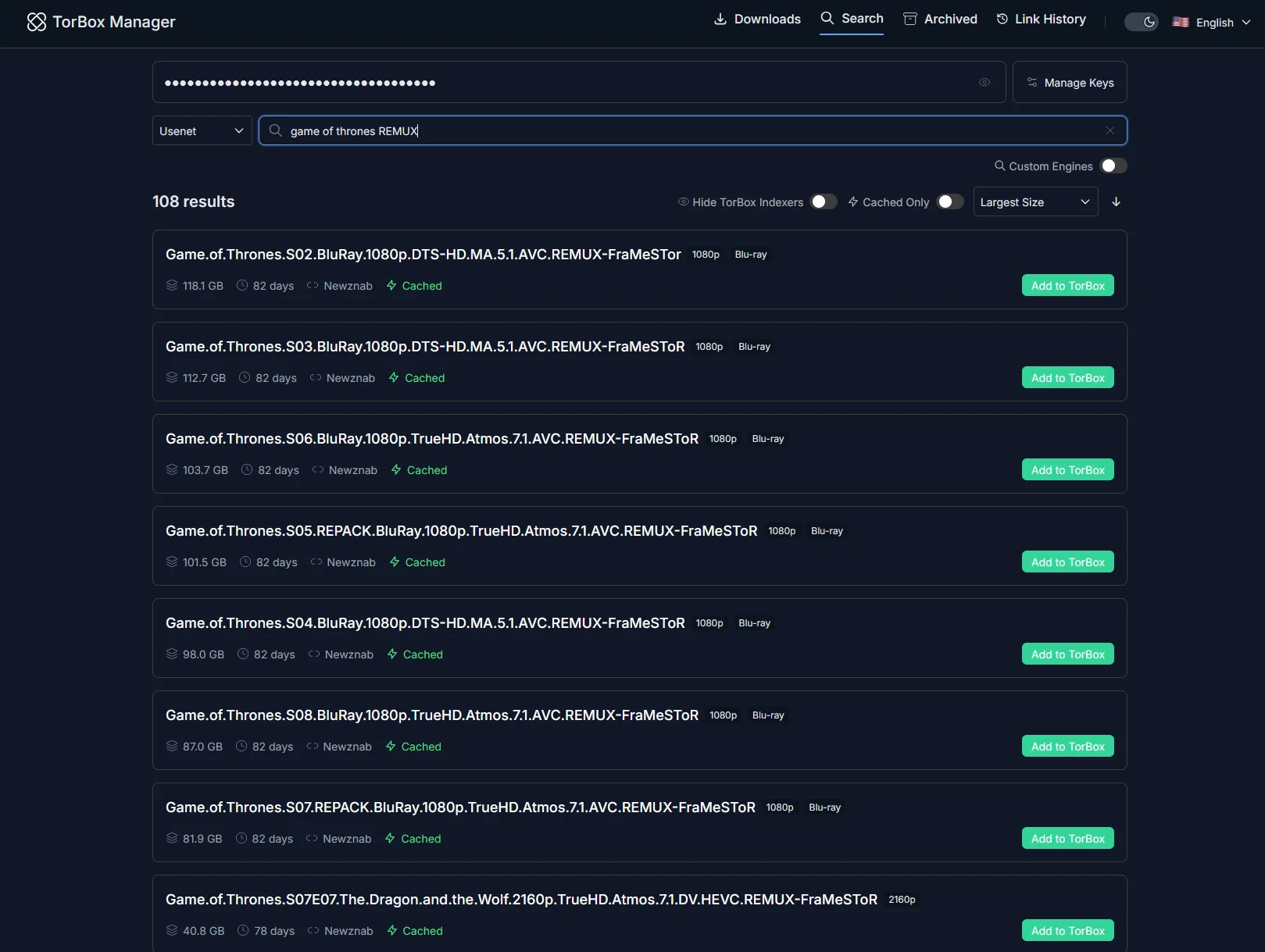Go to Link History

click(1041, 19)
